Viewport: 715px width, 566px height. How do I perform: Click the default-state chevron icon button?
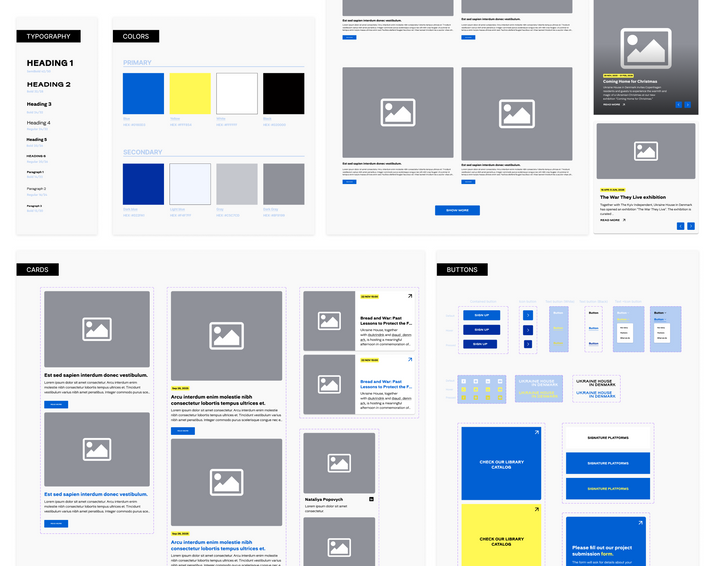(x=528, y=315)
